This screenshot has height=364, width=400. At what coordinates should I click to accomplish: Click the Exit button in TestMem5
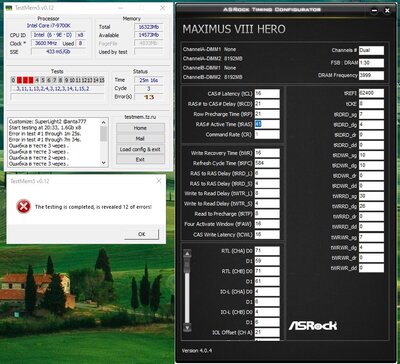(140, 159)
